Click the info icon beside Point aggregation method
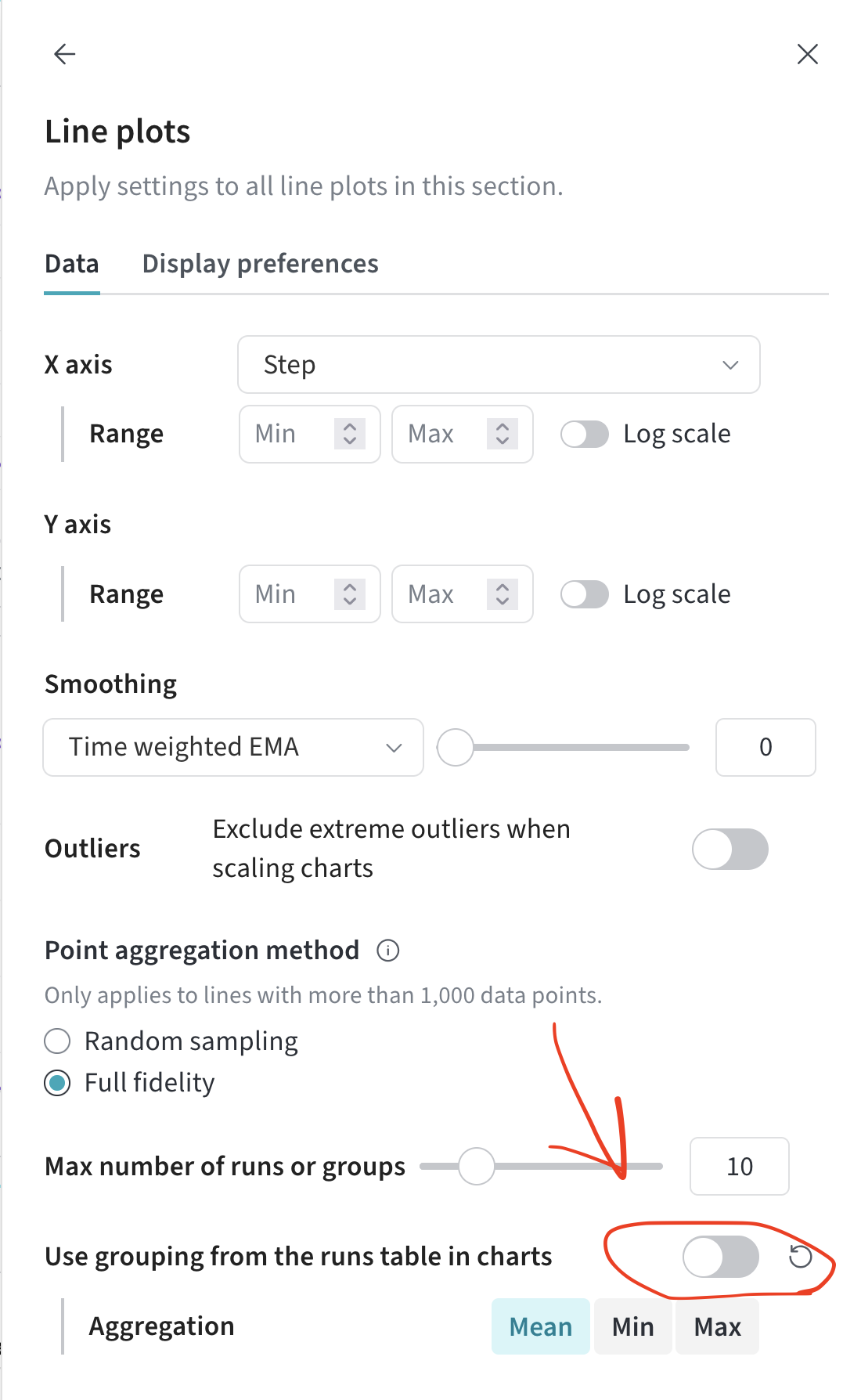861x1400 pixels. 388,951
